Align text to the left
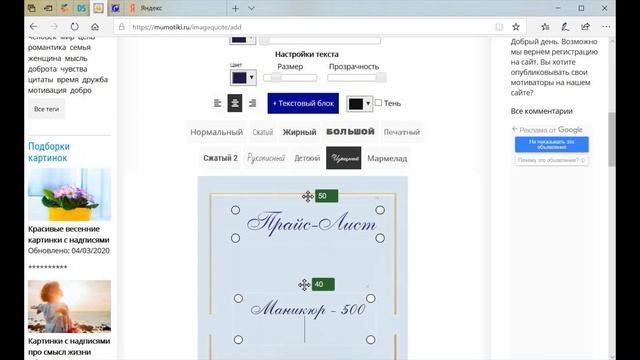Image resolution: width=640 pixels, height=360 pixels. 217,103
